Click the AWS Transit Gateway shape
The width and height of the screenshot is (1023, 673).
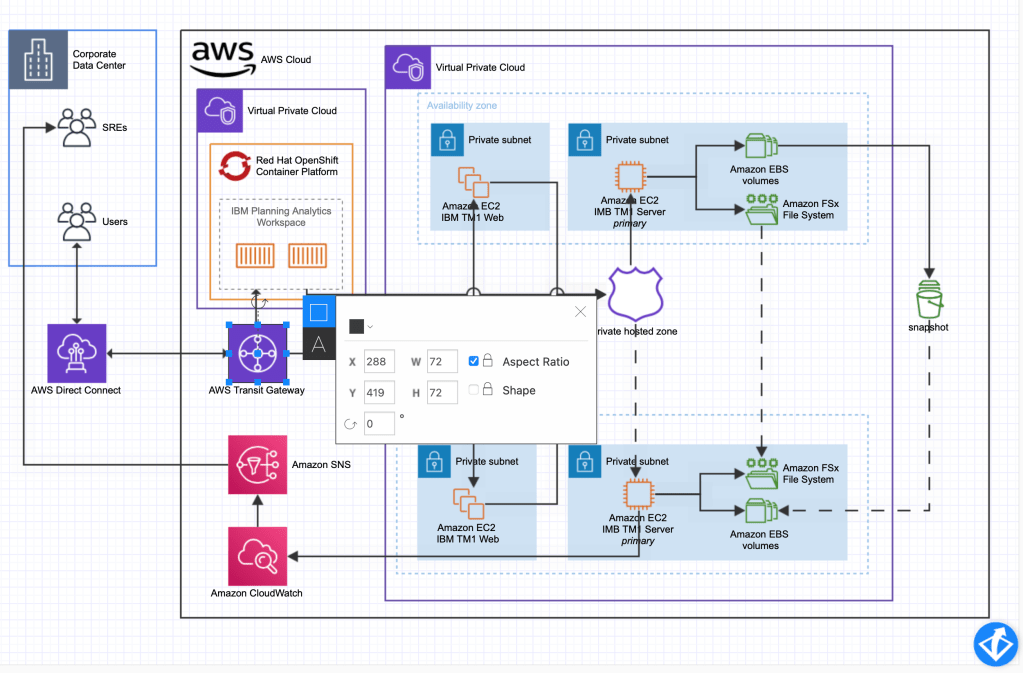coord(257,354)
